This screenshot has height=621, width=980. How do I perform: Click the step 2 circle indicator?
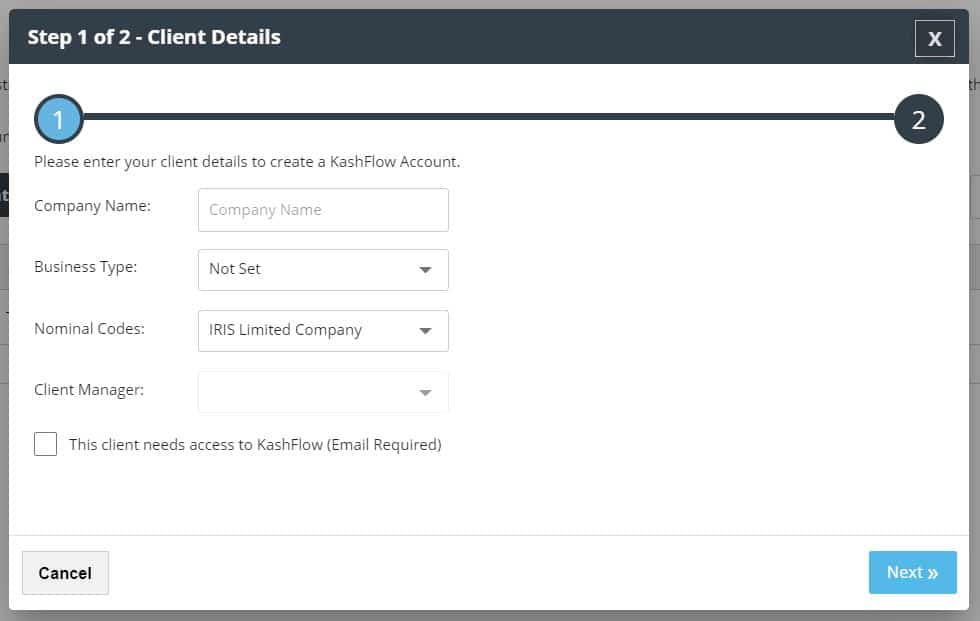918,120
